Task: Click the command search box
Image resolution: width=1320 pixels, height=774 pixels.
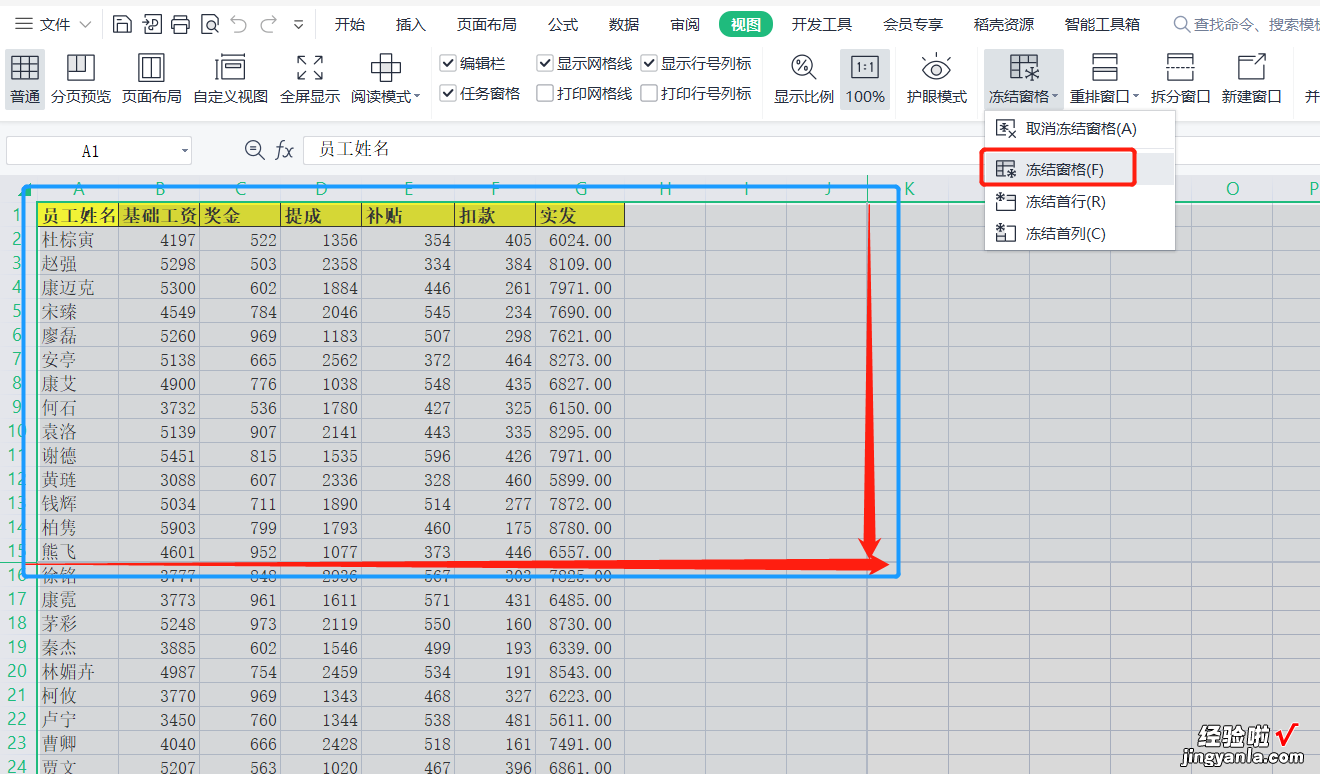Action: 1246,24
